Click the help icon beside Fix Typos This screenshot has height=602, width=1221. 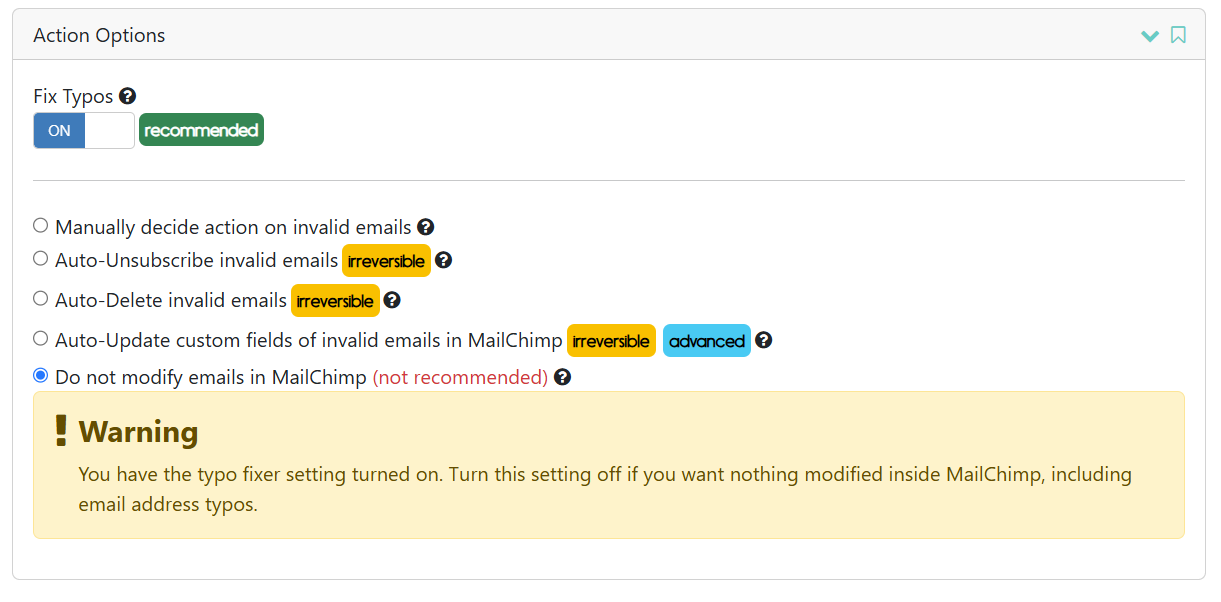[x=127, y=96]
